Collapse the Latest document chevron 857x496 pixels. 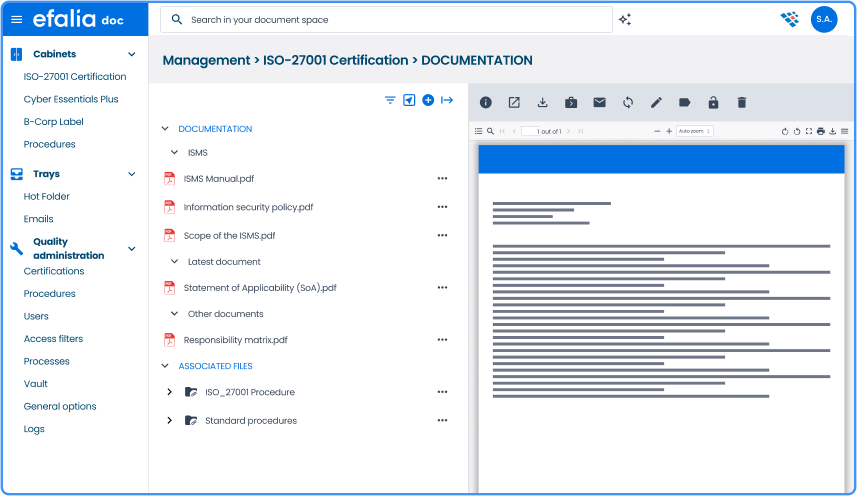[x=174, y=262]
